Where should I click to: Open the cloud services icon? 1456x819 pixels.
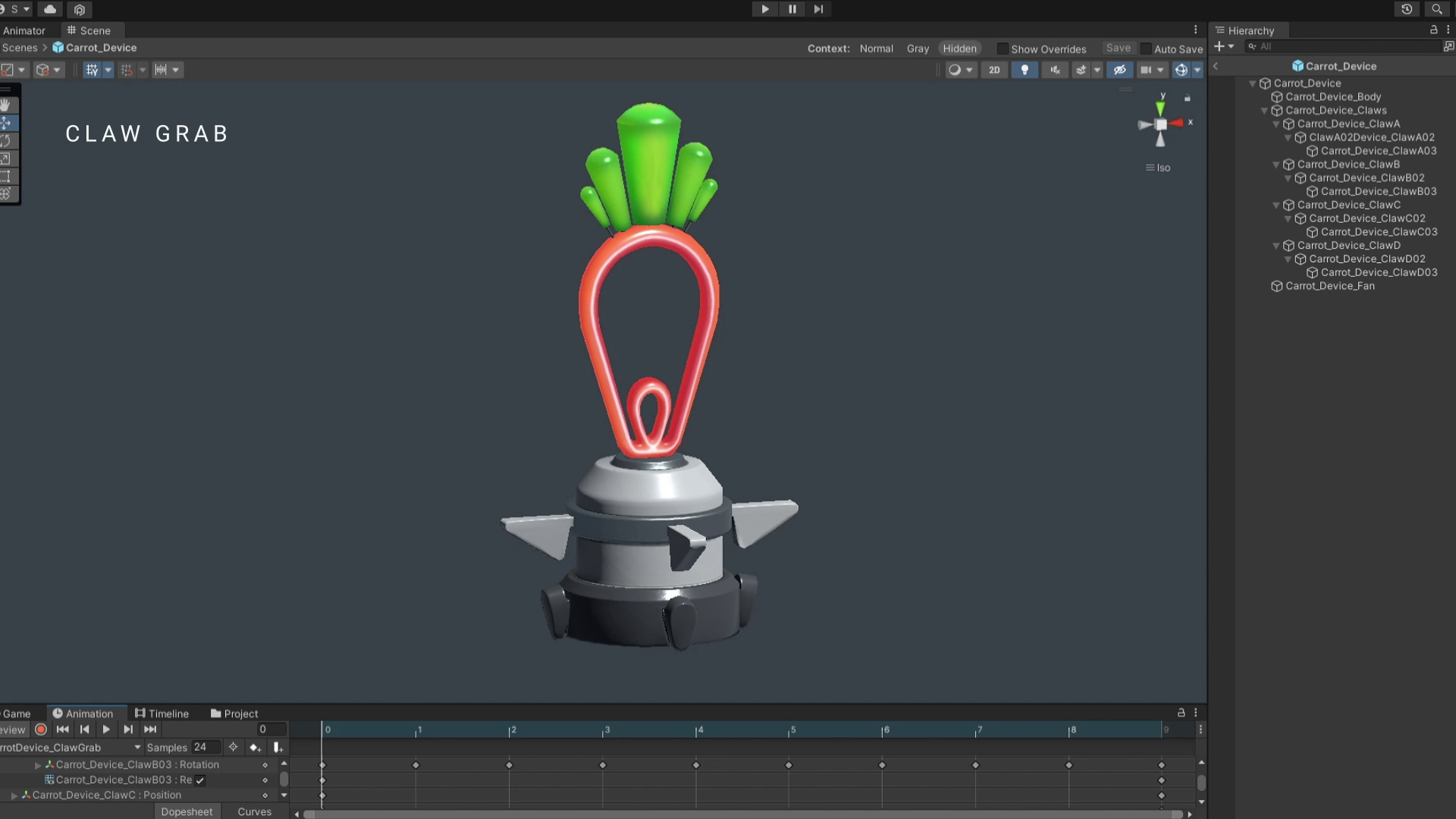[x=50, y=9]
